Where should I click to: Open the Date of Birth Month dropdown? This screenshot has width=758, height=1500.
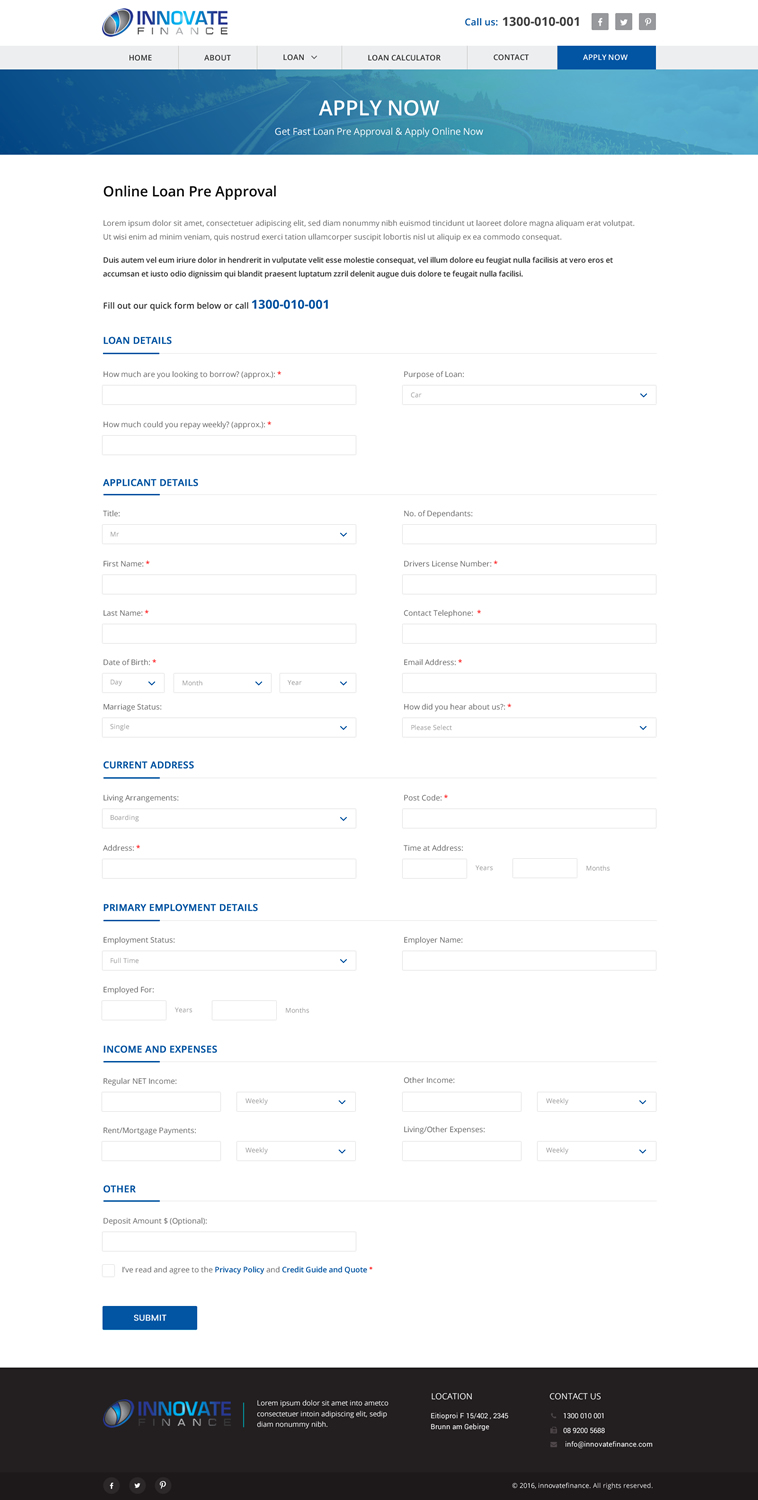pos(222,683)
